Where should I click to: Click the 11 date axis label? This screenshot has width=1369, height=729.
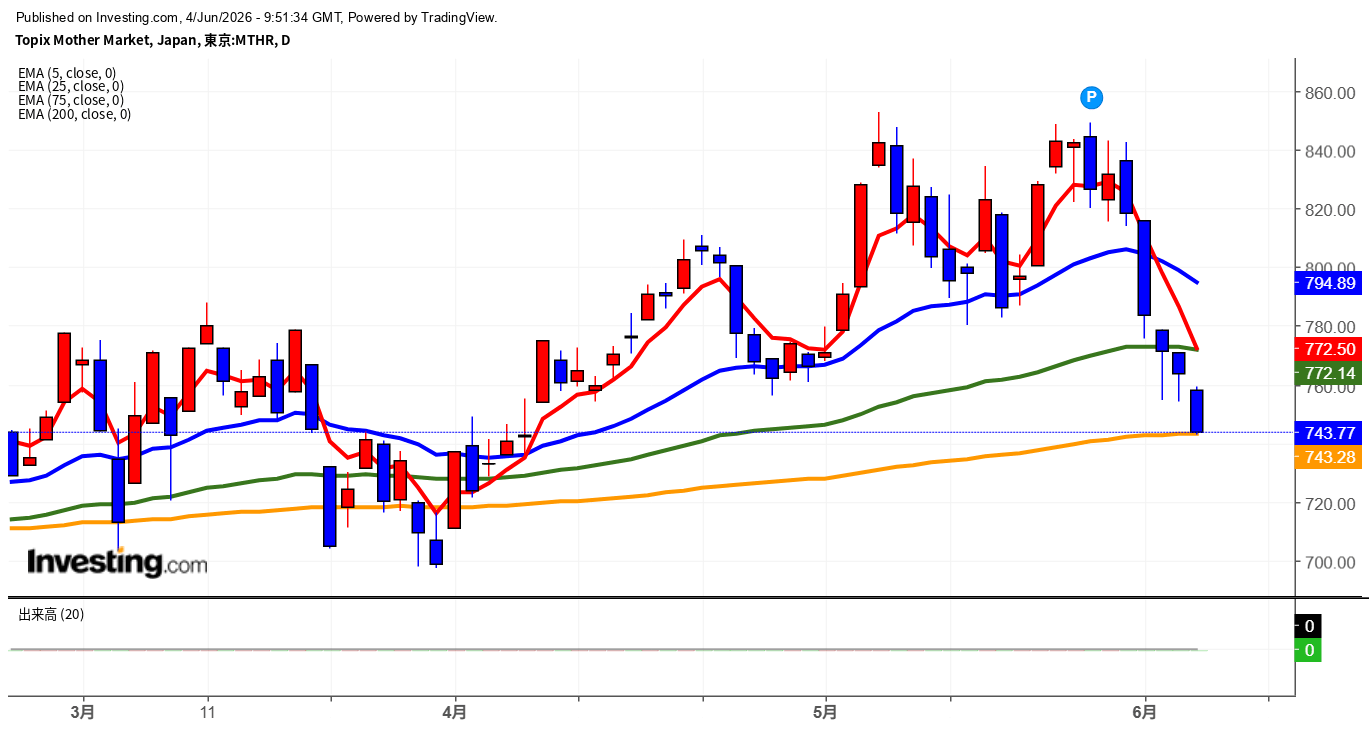[x=207, y=713]
